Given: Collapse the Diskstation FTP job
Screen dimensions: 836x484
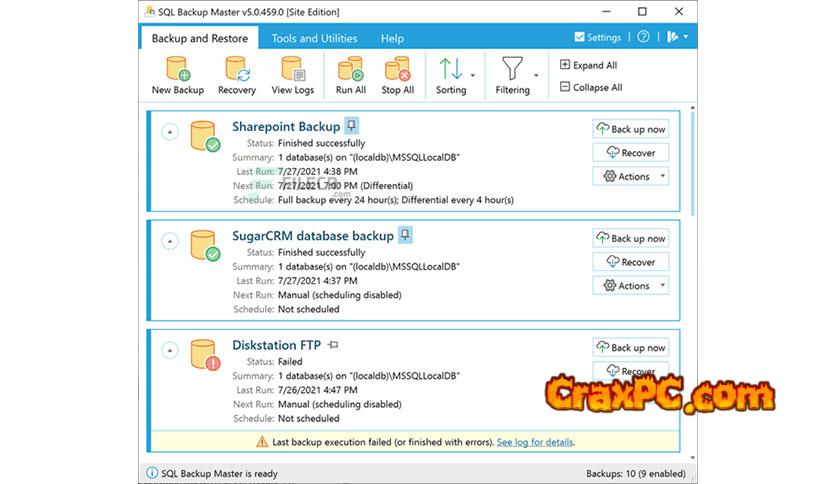Looking at the screenshot, I should 170,350.
